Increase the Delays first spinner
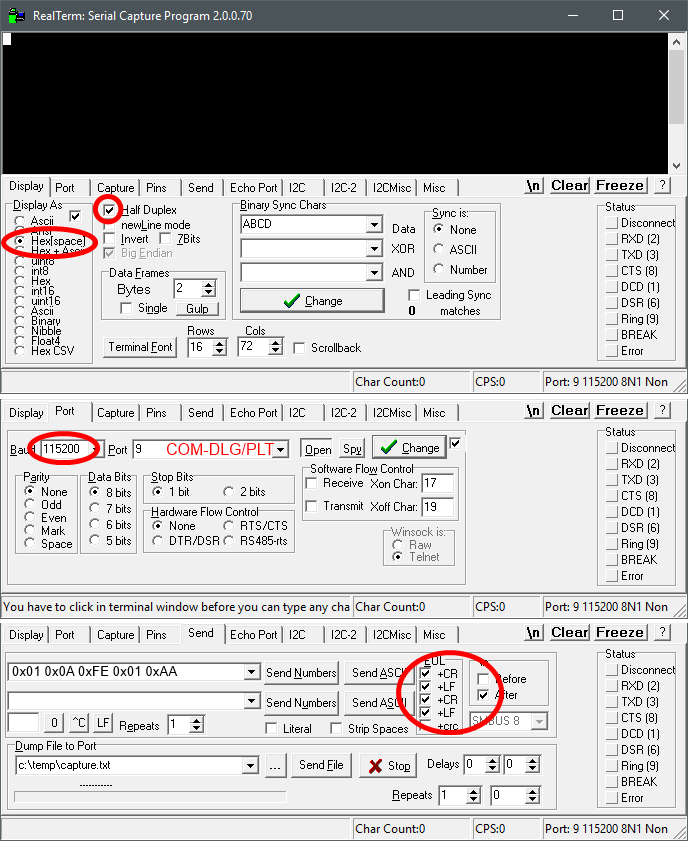The image size is (688, 842). 492,760
